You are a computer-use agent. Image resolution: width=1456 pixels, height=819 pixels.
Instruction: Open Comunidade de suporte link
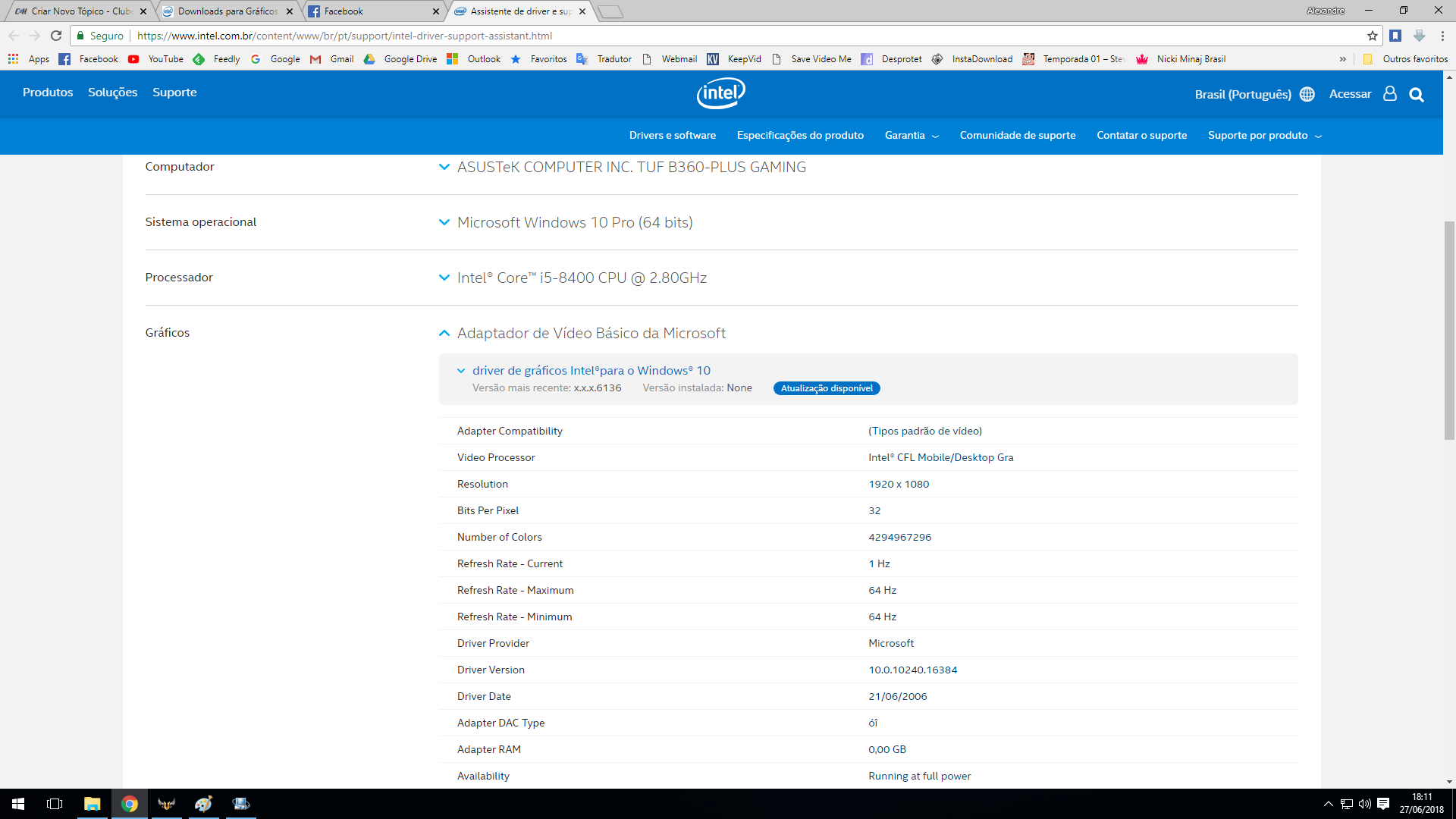pyautogui.click(x=1017, y=135)
